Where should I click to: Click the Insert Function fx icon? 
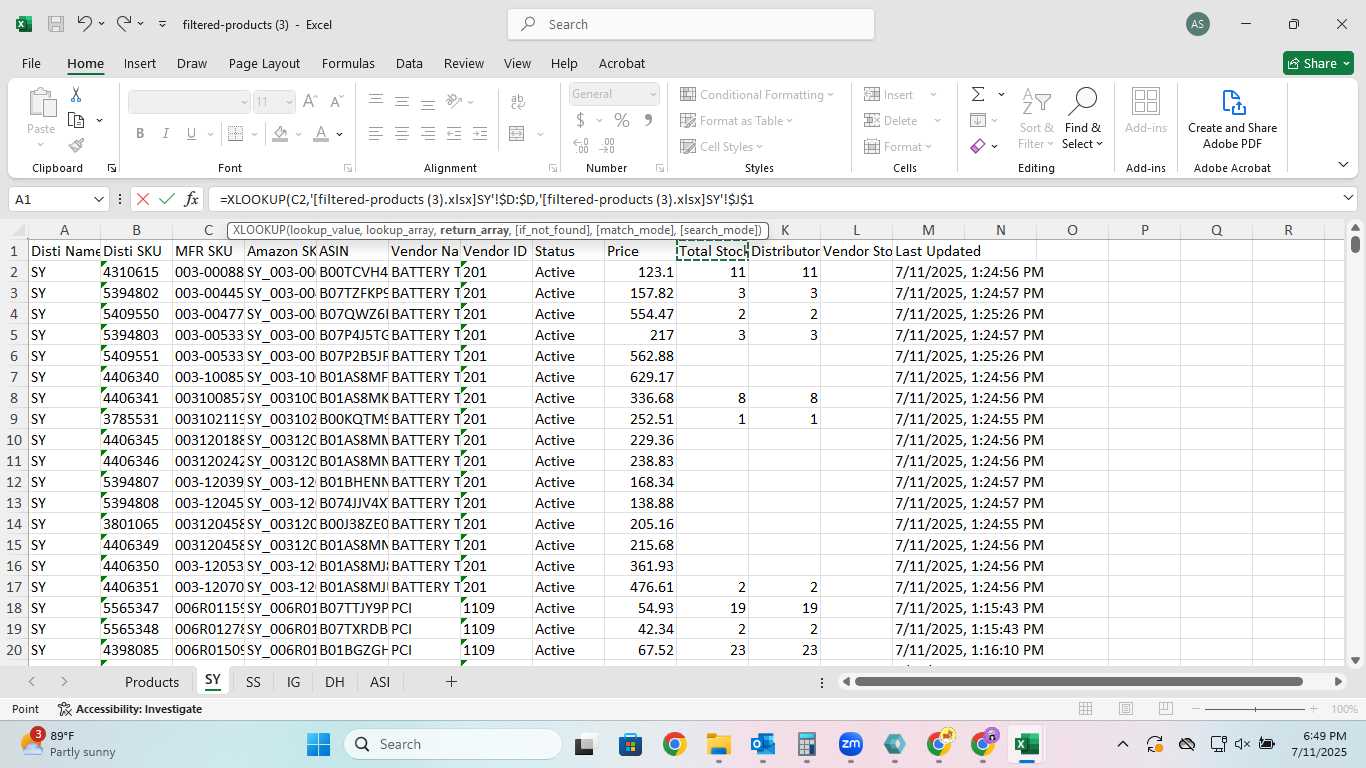[192, 199]
